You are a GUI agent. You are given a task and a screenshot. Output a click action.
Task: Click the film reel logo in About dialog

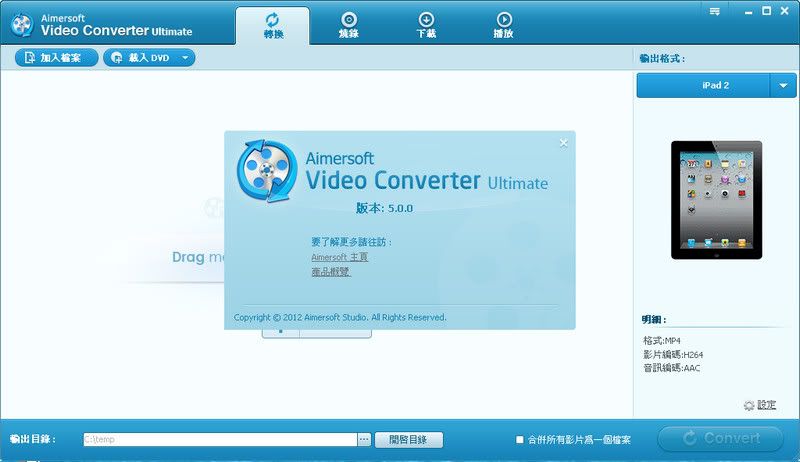(267, 171)
